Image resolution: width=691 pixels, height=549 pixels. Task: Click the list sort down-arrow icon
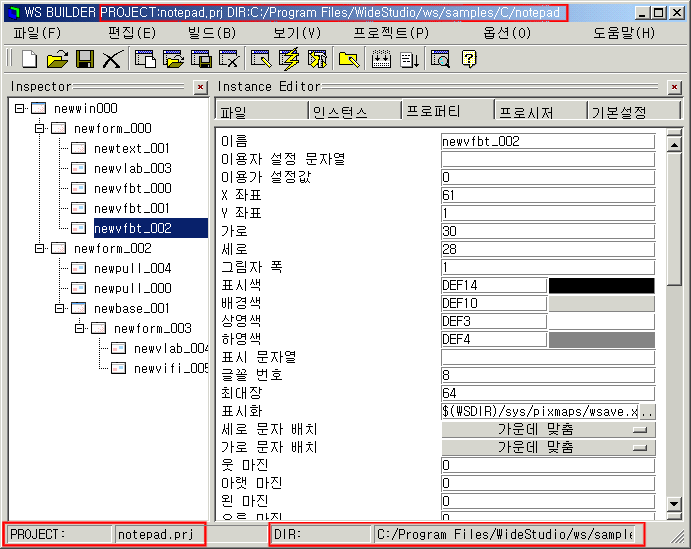(409, 59)
